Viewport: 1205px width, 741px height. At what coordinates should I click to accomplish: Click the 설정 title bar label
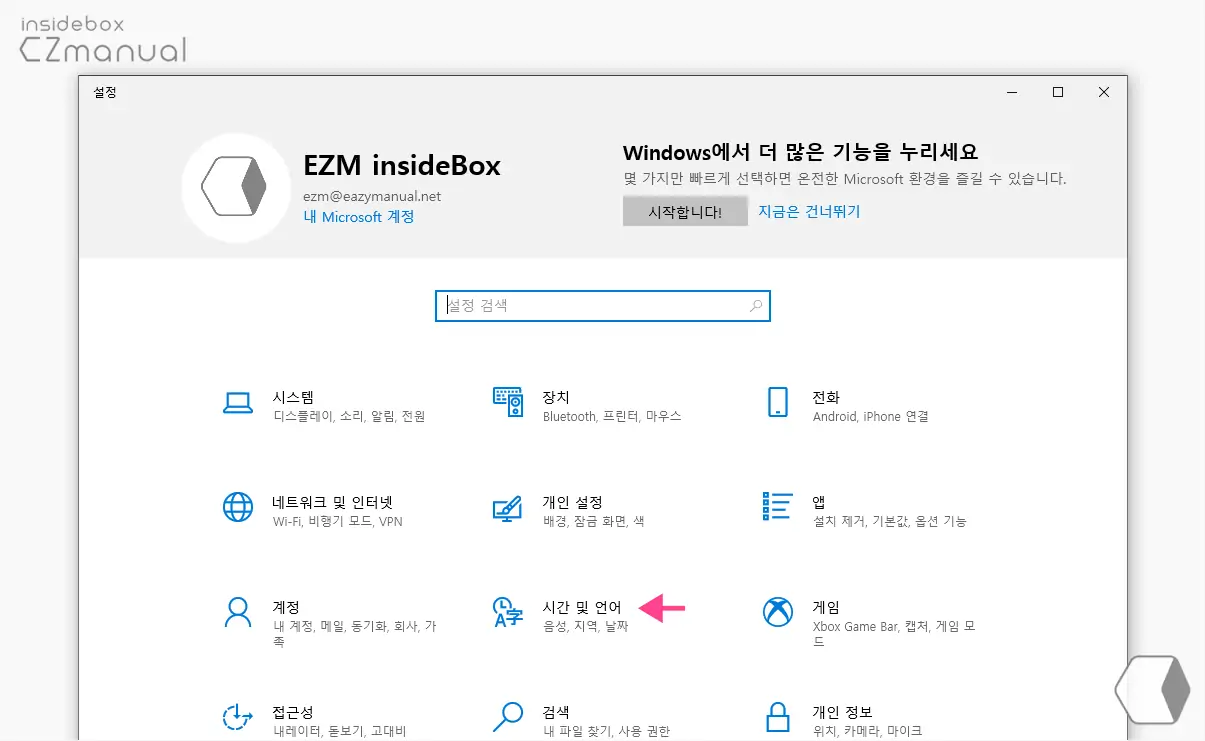[104, 92]
